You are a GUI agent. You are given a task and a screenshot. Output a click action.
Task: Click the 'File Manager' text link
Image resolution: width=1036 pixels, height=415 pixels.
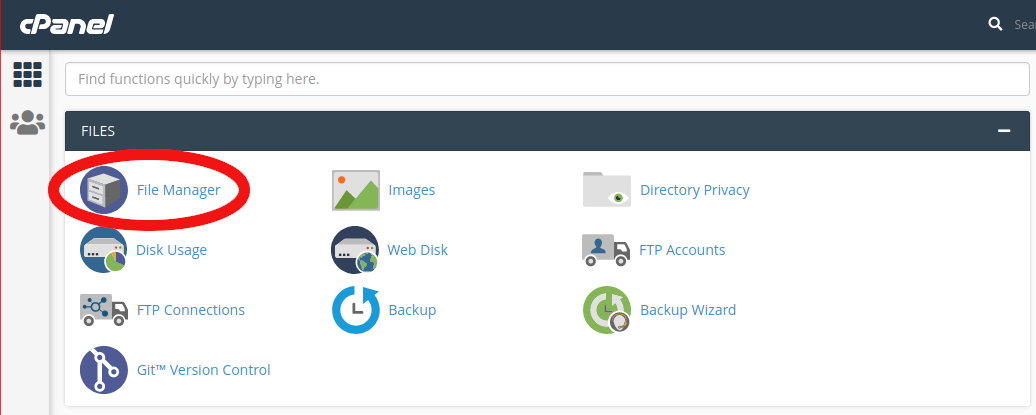point(178,190)
